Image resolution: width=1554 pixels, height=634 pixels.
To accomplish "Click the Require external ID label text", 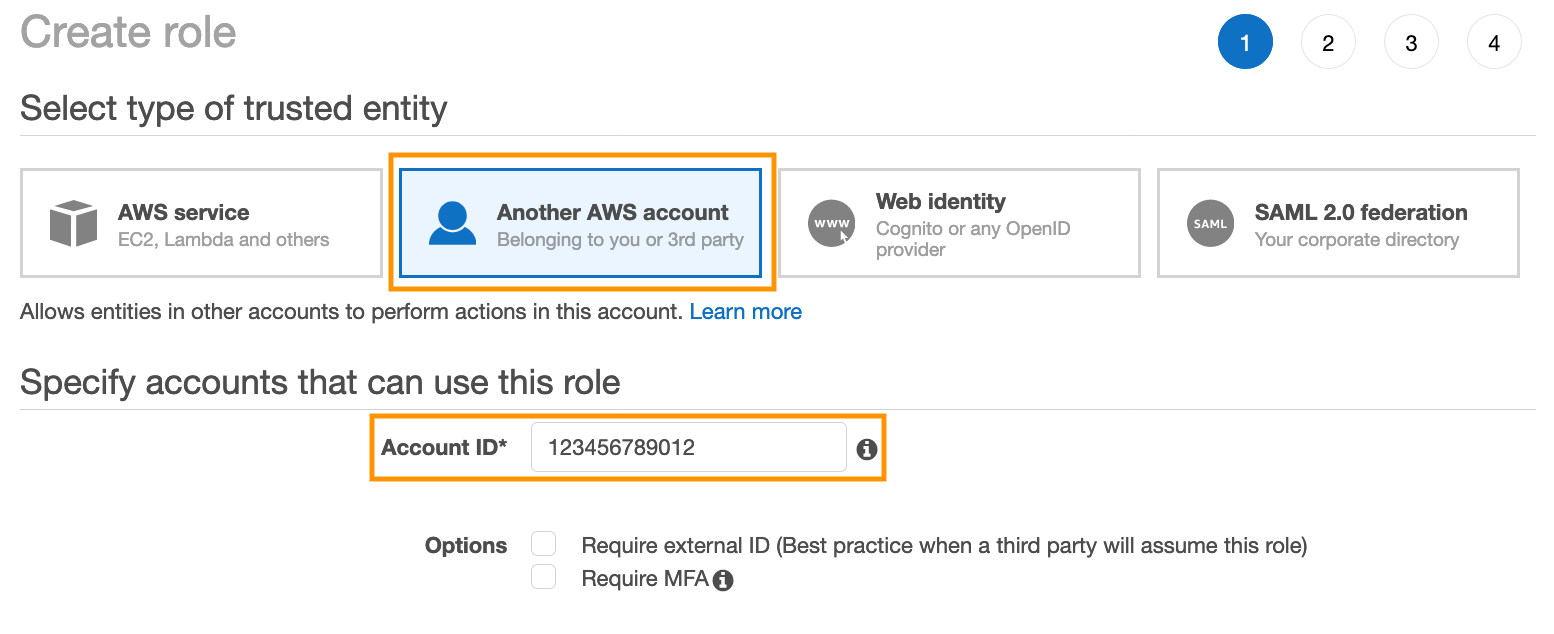I will 944,546.
